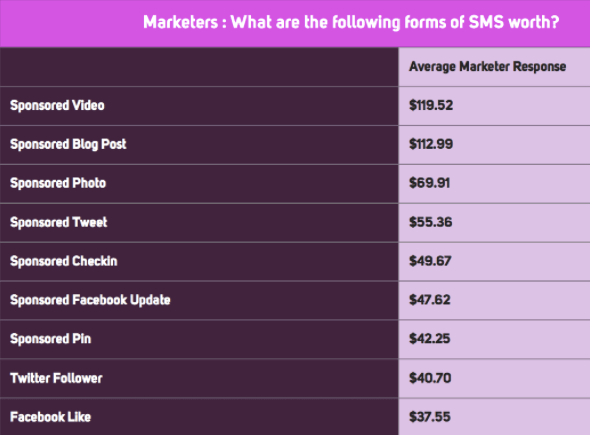Screen dimensions: 590x435
Task: Click the Sponsored Video row label
Action: 57,105
